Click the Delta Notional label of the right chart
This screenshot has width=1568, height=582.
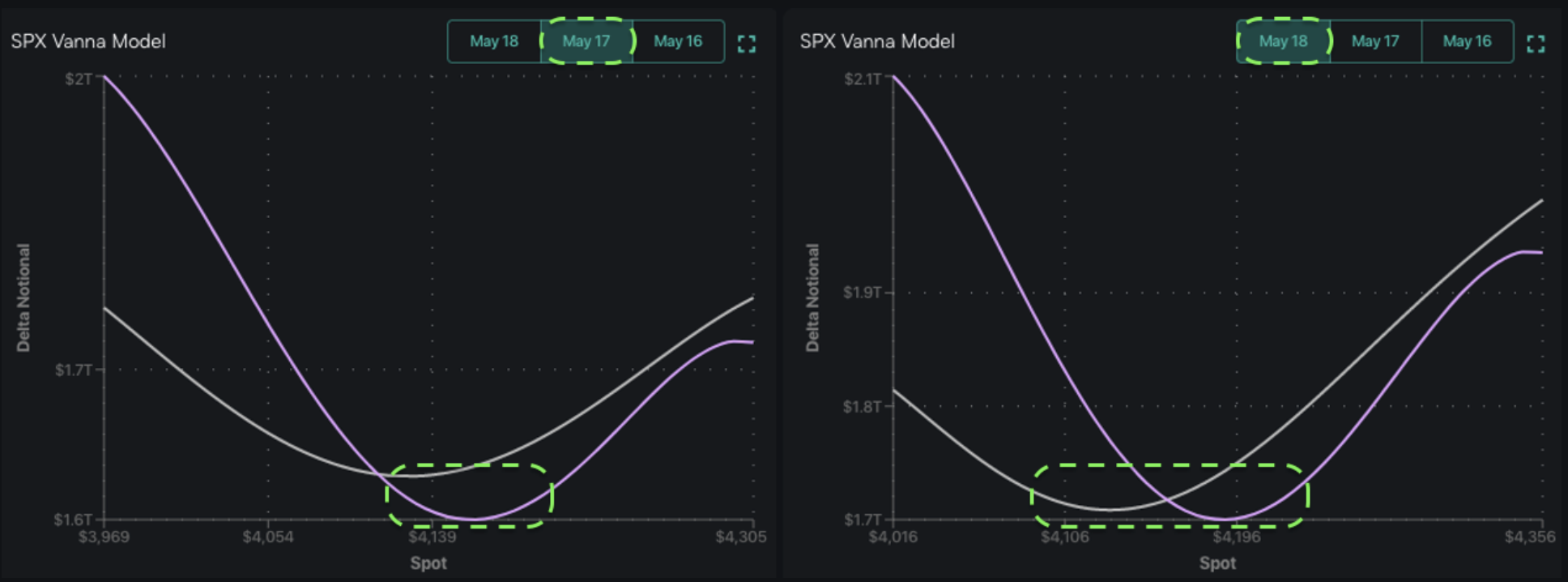pos(812,297)
